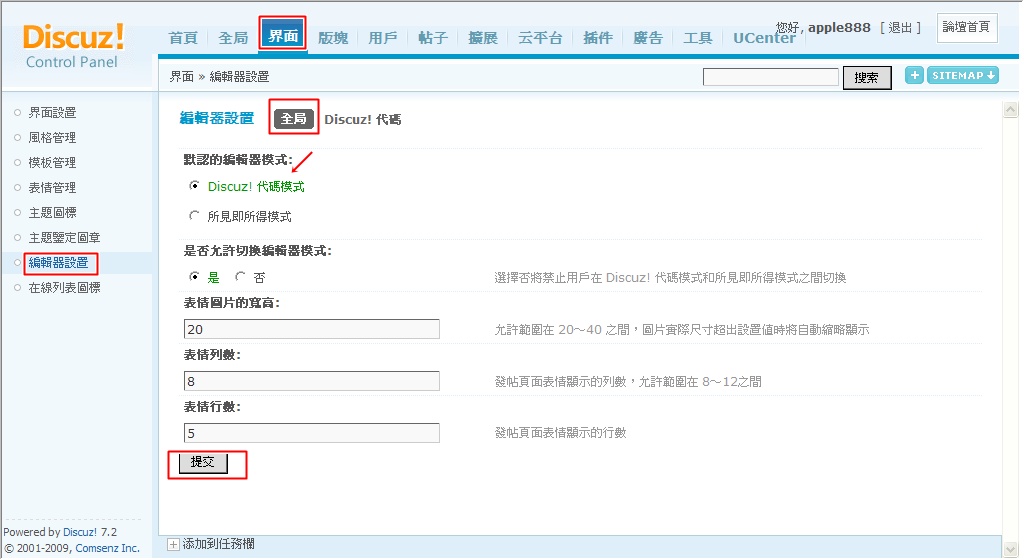Focus the 表情列數 field with 8
Screen dimensions: 1024x560
[x=312, y=381]
